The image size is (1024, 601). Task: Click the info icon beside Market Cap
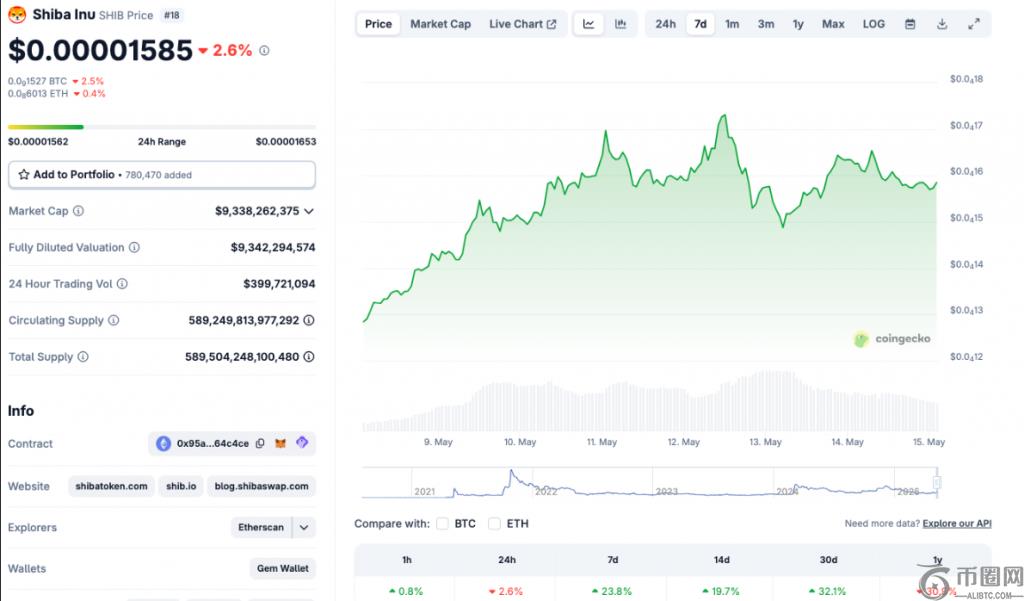[x=79, y=211]
